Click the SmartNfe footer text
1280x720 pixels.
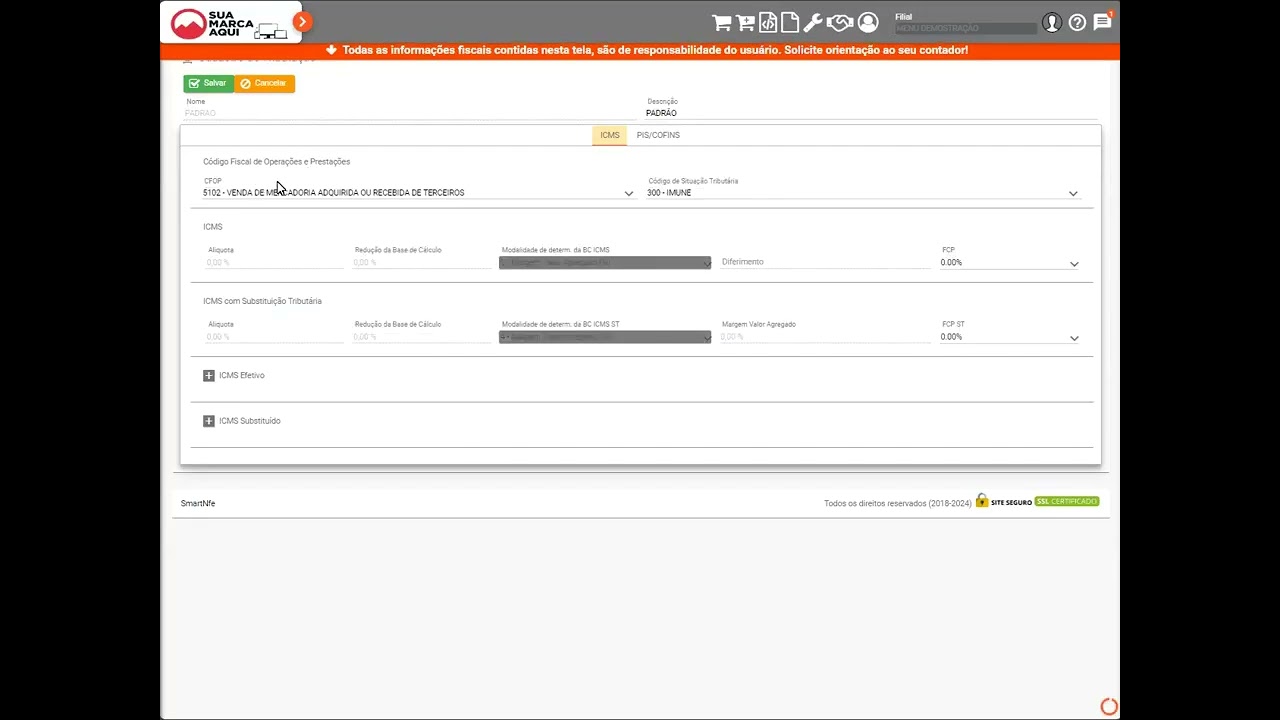[198, 503]
